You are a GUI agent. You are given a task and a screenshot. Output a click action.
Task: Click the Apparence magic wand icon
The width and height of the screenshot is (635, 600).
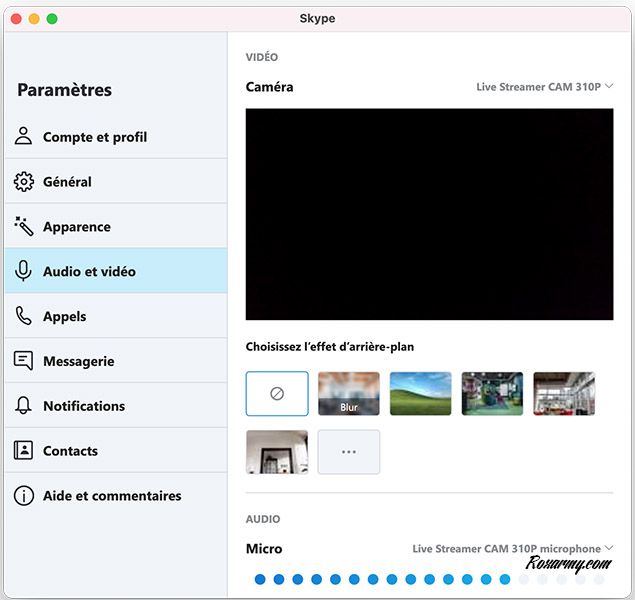point(23,227)
